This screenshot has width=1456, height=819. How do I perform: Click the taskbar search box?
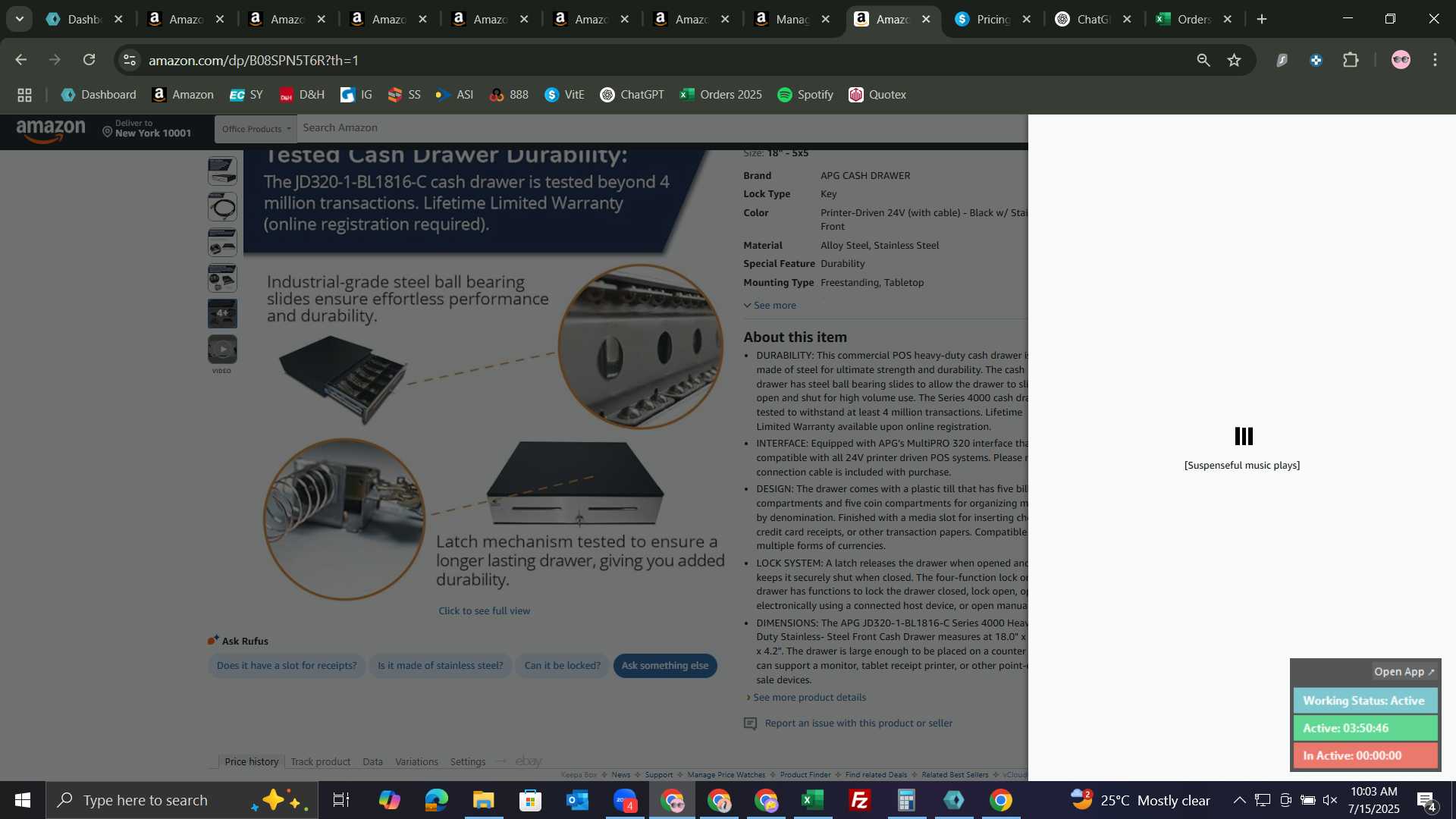tap(182, 800)
